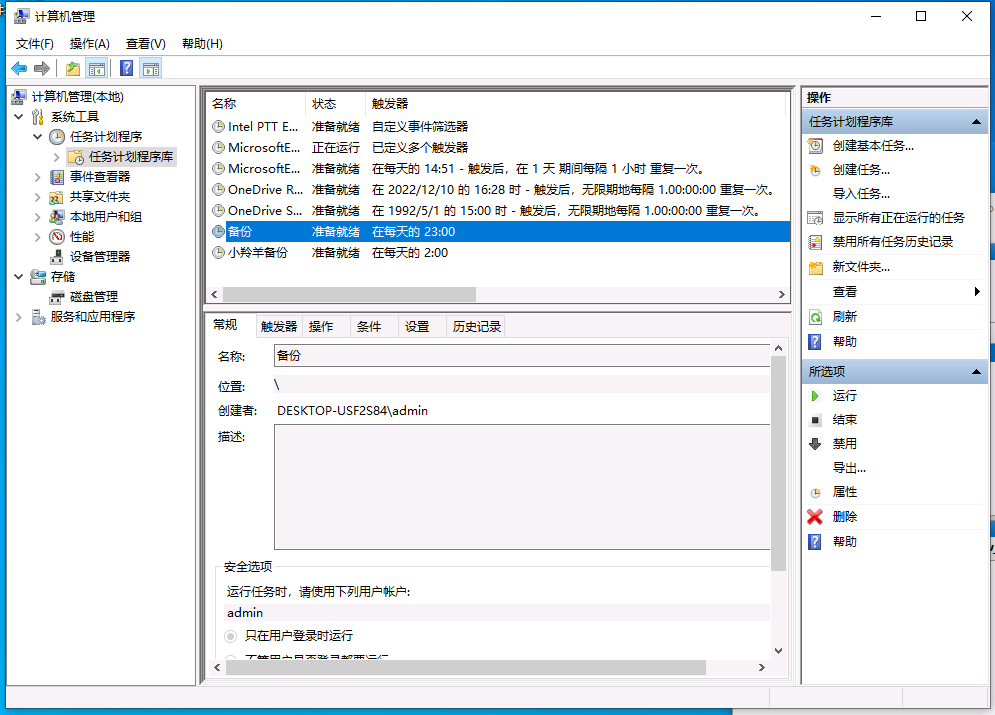995x715 pixels.
Task: Click the task list horizontal scrollbar
Action: pyautogui.click(x=348, y=295)
